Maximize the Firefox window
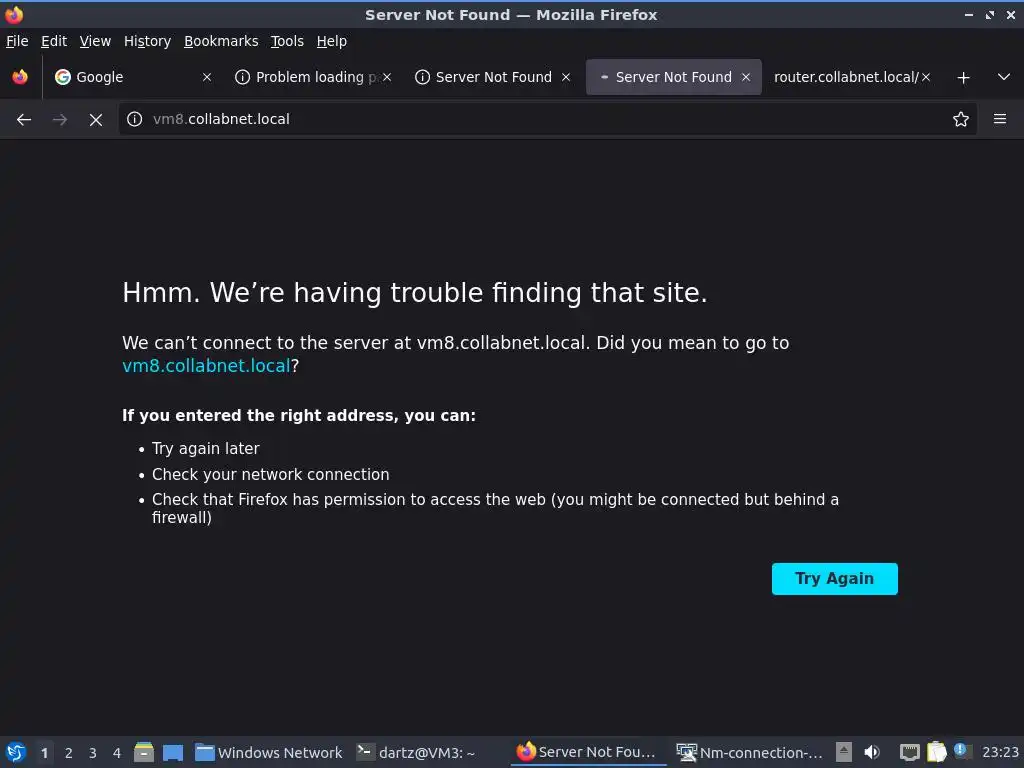Image resolution: width=1024 pixels, height=768 pixels. coord(990,14)
